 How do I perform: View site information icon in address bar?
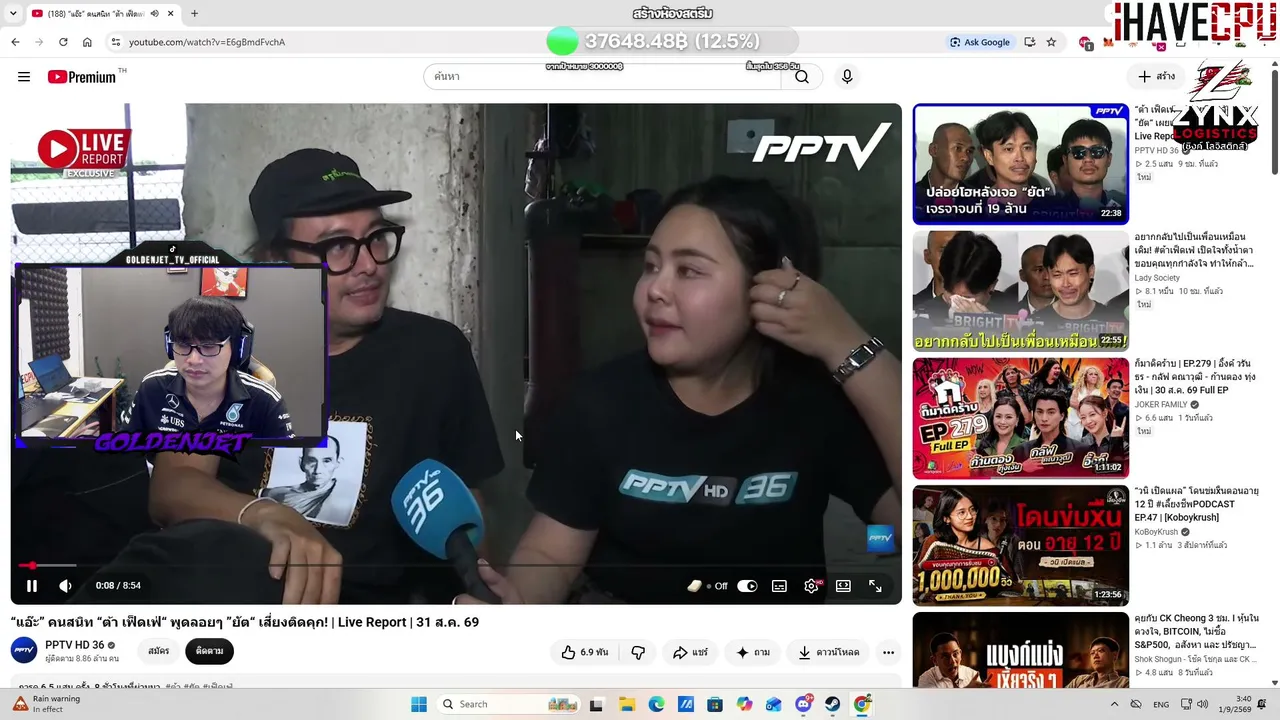115,42
